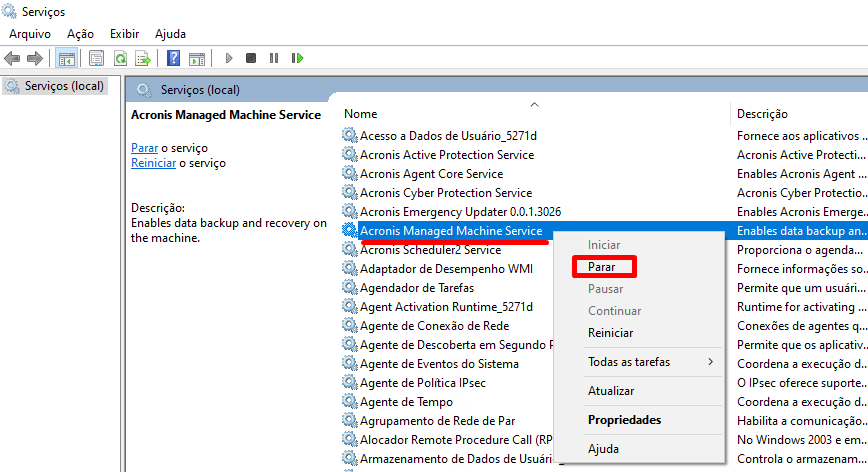Open the Ação menu
The width and height of the screenshot is (868, 472).
(80, 34)
